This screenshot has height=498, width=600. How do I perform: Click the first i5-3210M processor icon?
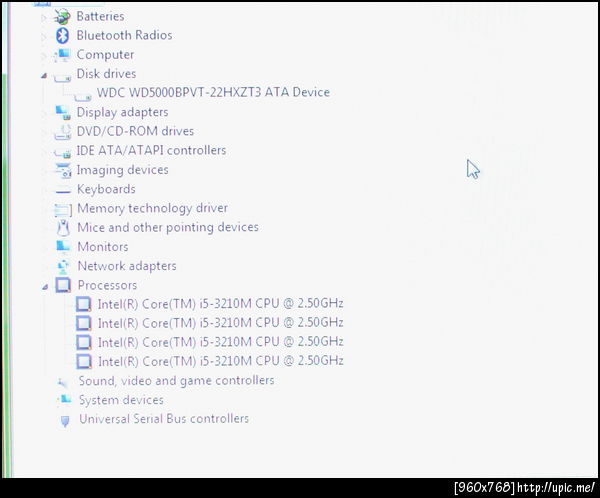(84, 304)
